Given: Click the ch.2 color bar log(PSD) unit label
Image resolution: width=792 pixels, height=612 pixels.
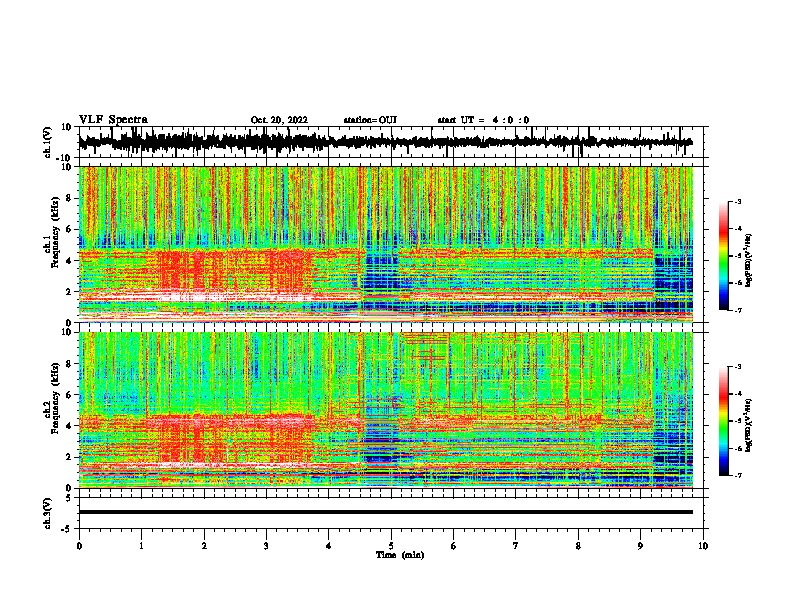Looking at the screenshot, I should 749,426.
